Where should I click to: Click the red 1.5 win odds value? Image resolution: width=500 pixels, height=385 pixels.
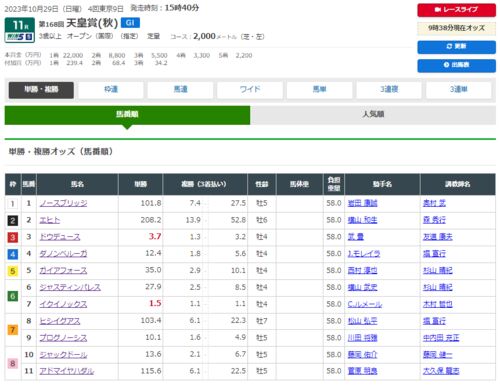pos(155,304)
